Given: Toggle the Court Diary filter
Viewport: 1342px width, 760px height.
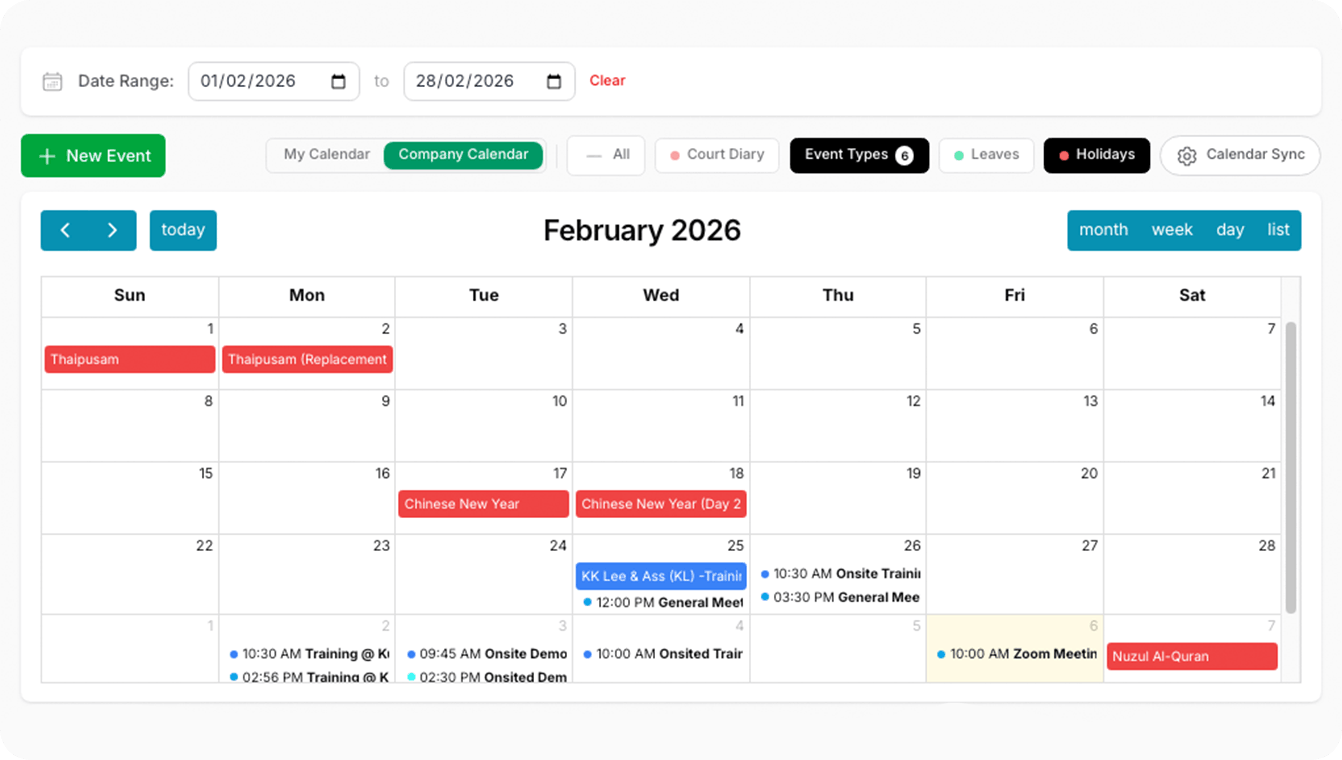Looking at the screenshot, I should coord(716,155).
